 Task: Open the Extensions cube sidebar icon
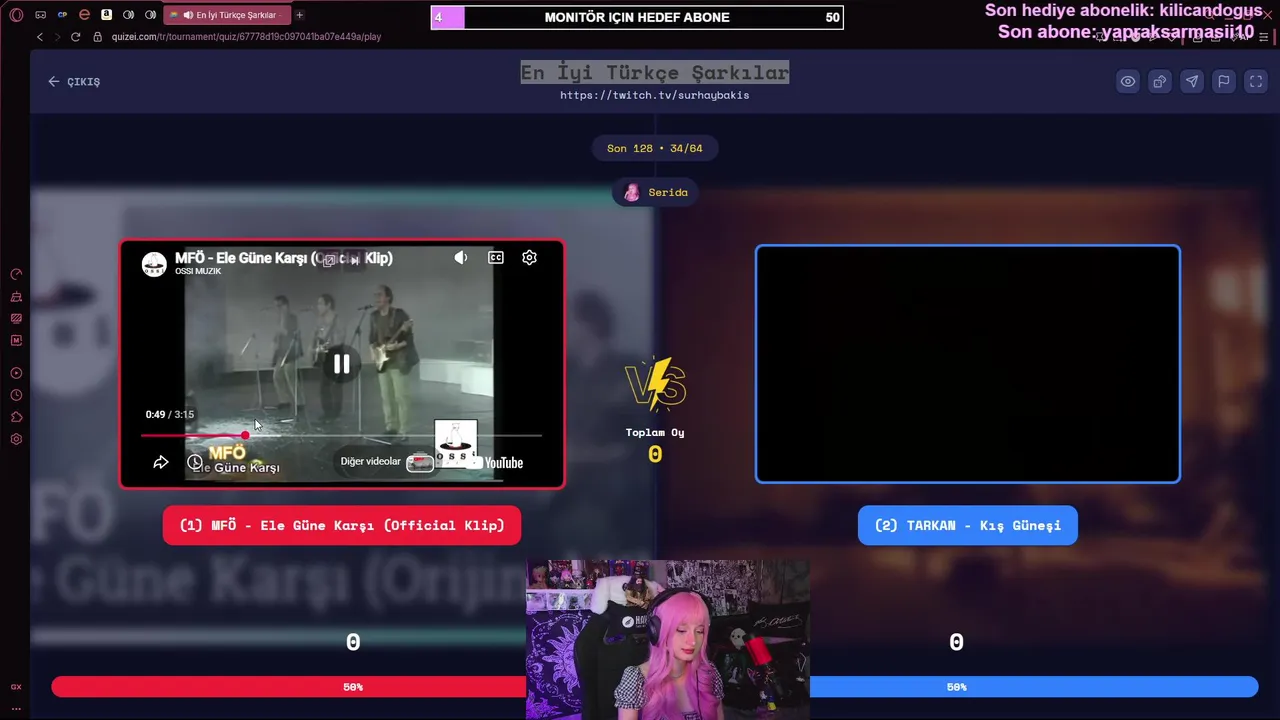point(16,417)
